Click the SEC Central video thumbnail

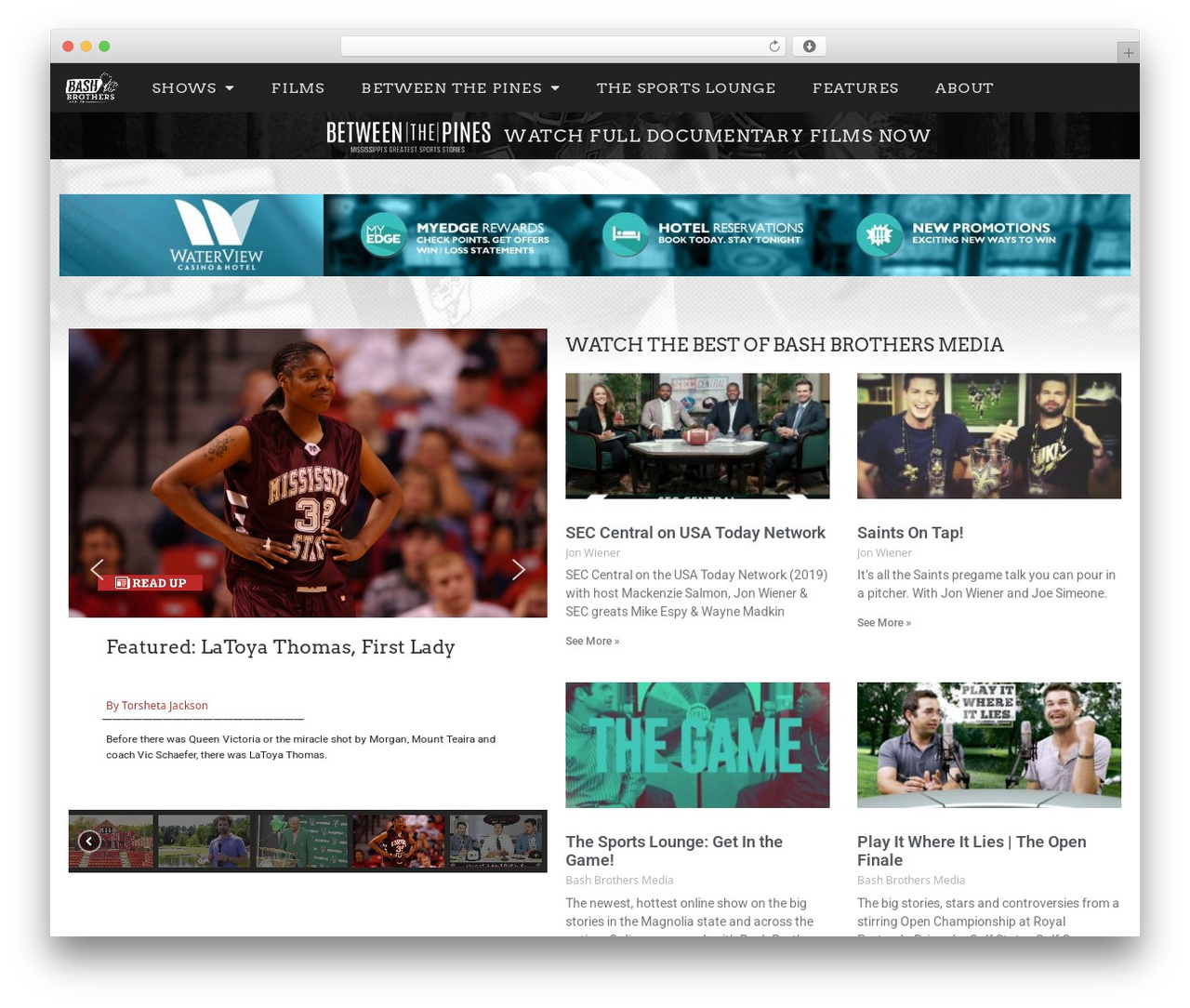(697, 436)
